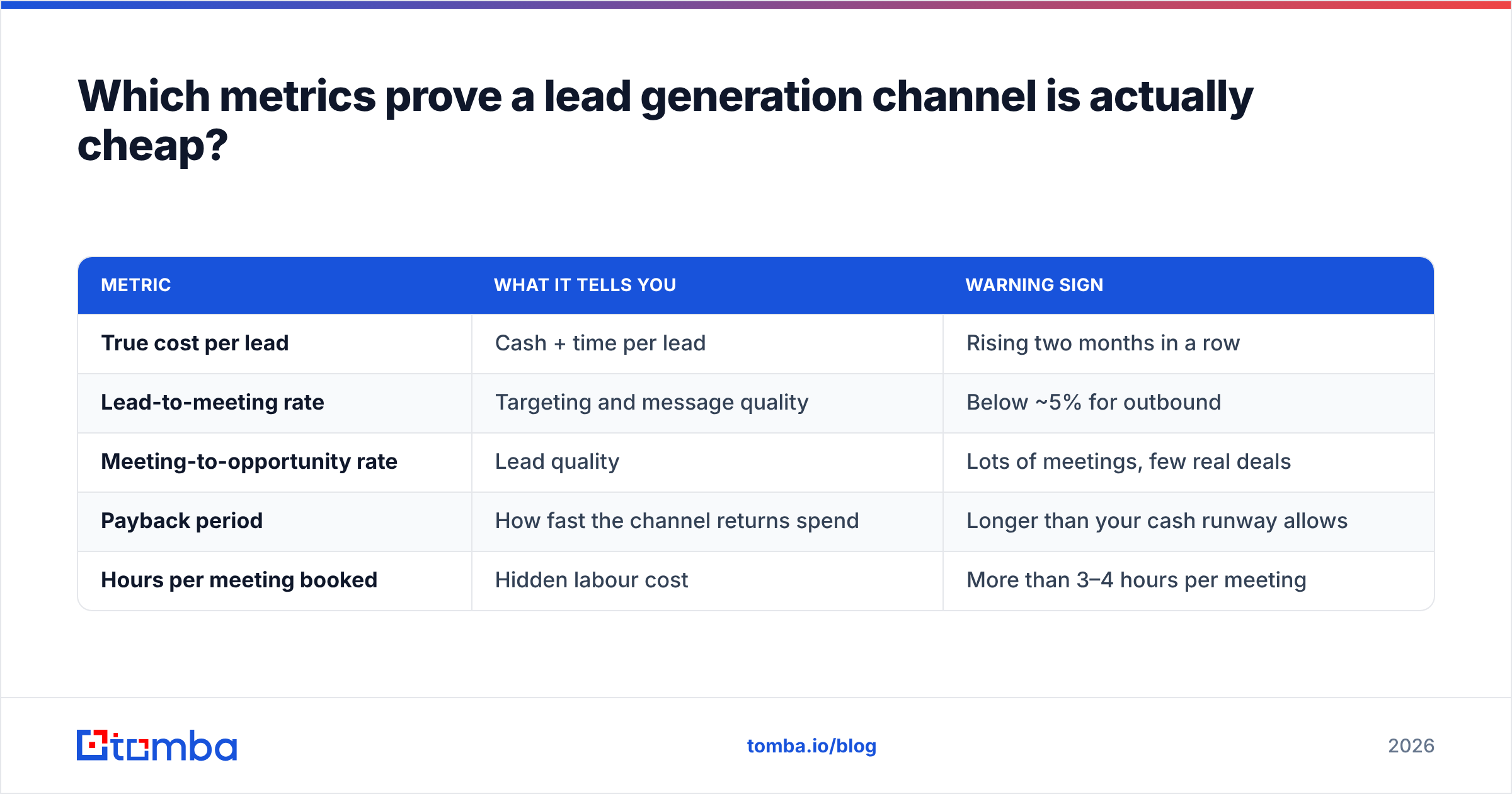This screenshot has width=1512, height=794.
Task: Click 'Below ~5% for outbound' cell
Action: point(1189,403)
